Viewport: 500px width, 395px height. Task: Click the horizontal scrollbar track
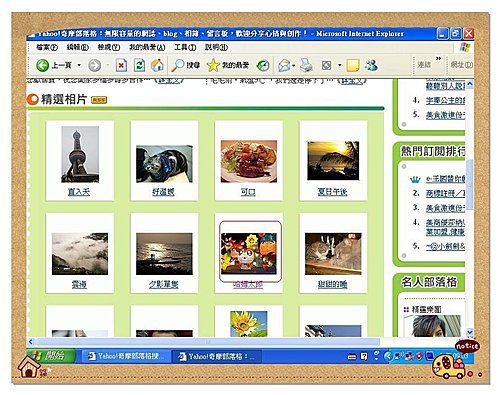pyautogui.click(x=207, y=342)
